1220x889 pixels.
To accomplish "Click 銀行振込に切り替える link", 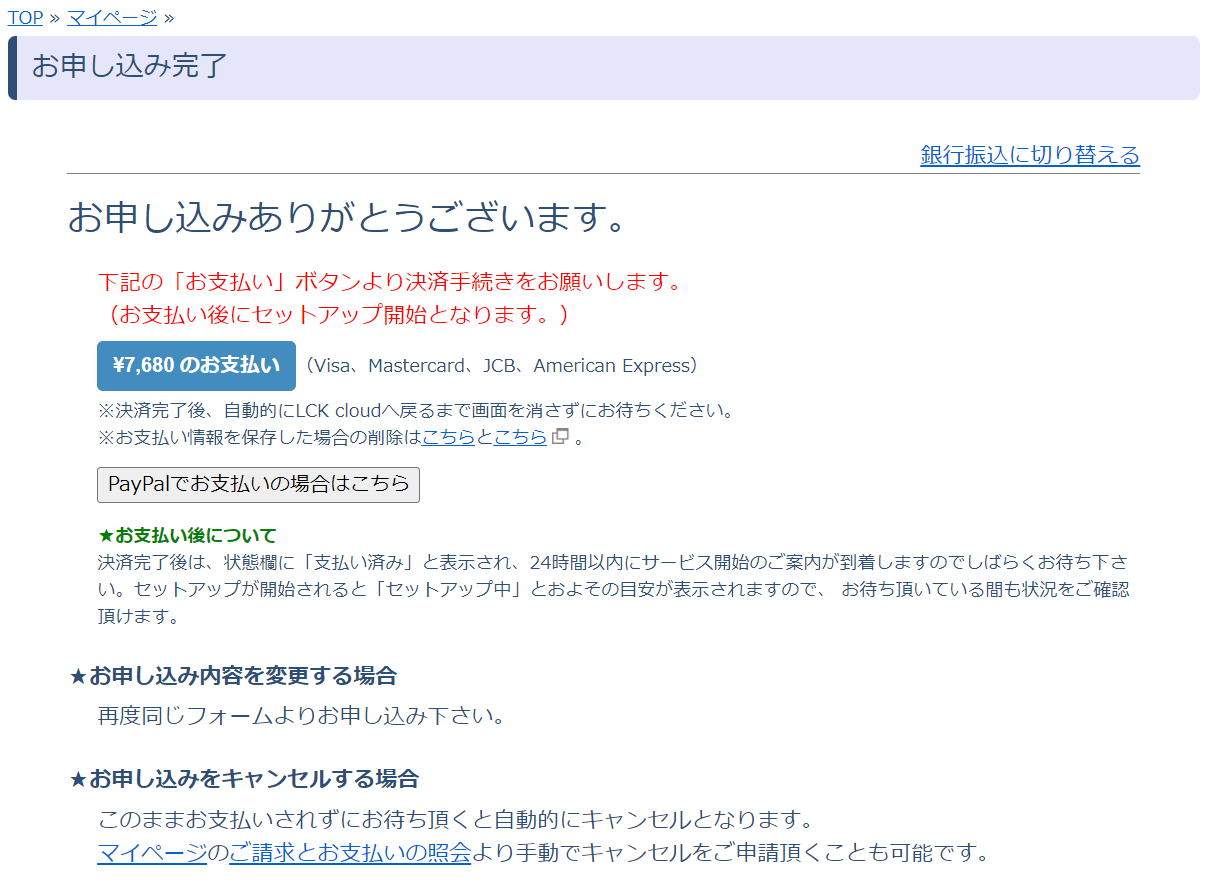I will pos(1030,155).
